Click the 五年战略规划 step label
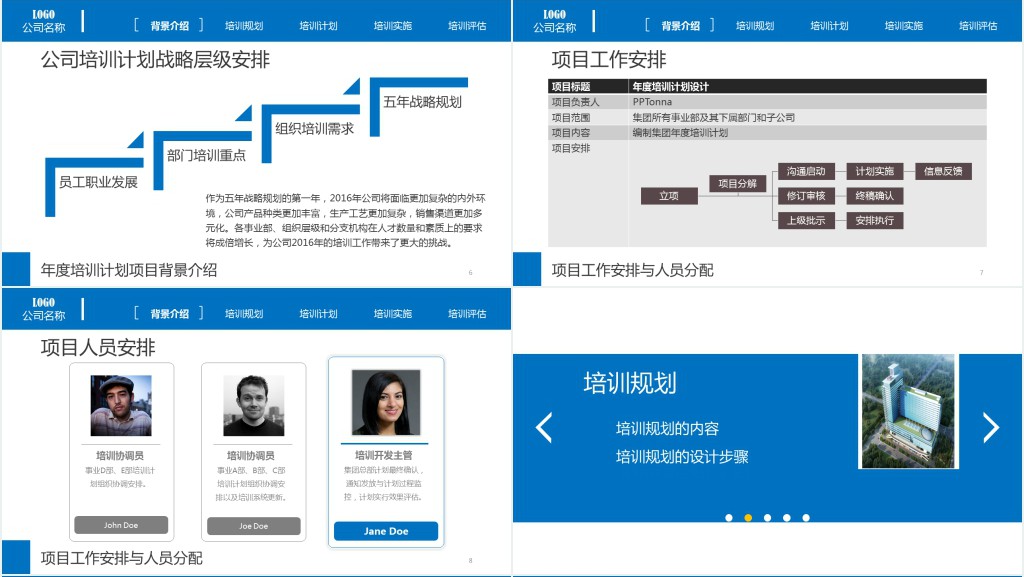This screenshot has width=1024, height=577. pos(422,102)
